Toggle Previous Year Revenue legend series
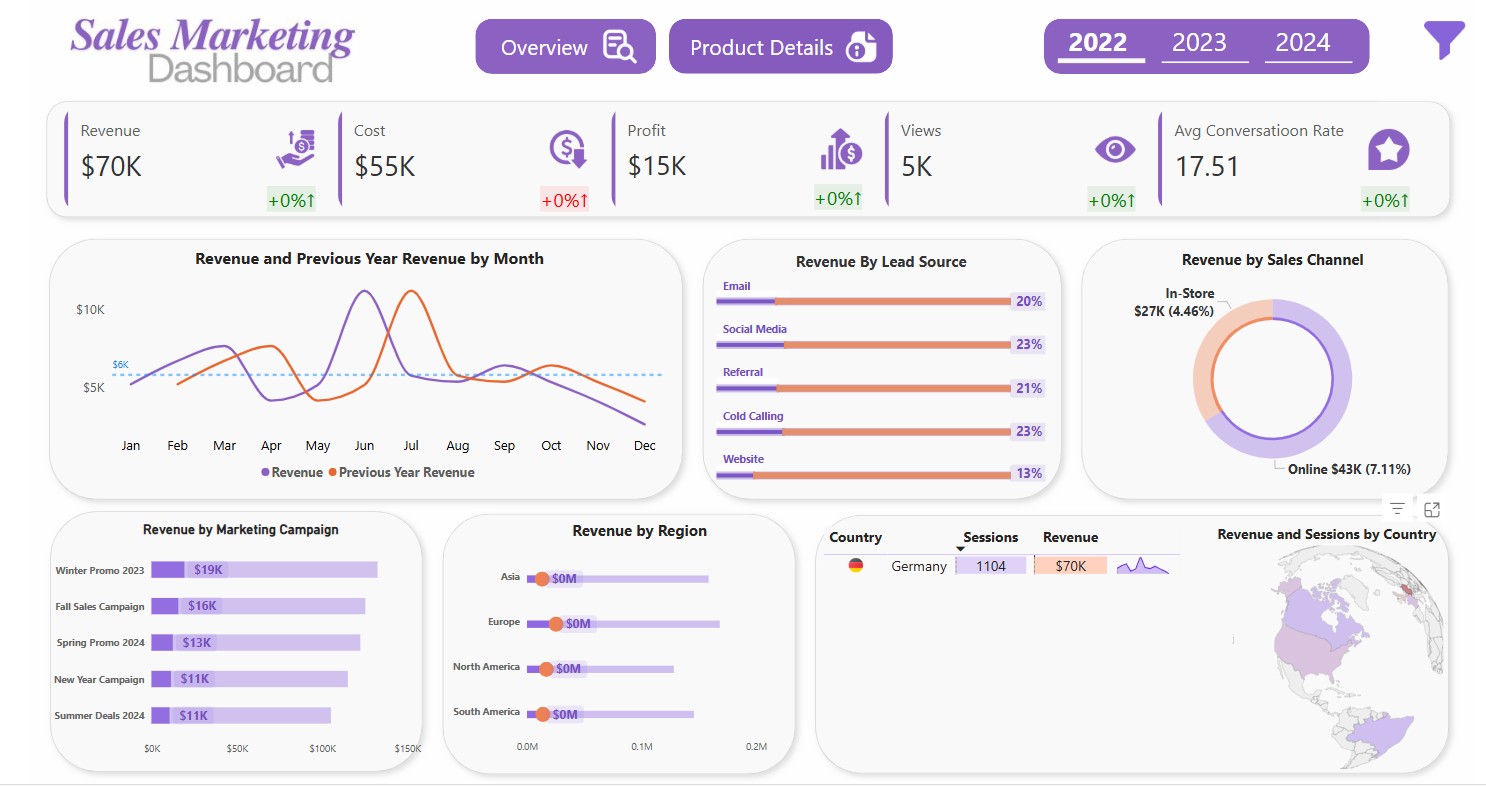 (x=402, y=472)
